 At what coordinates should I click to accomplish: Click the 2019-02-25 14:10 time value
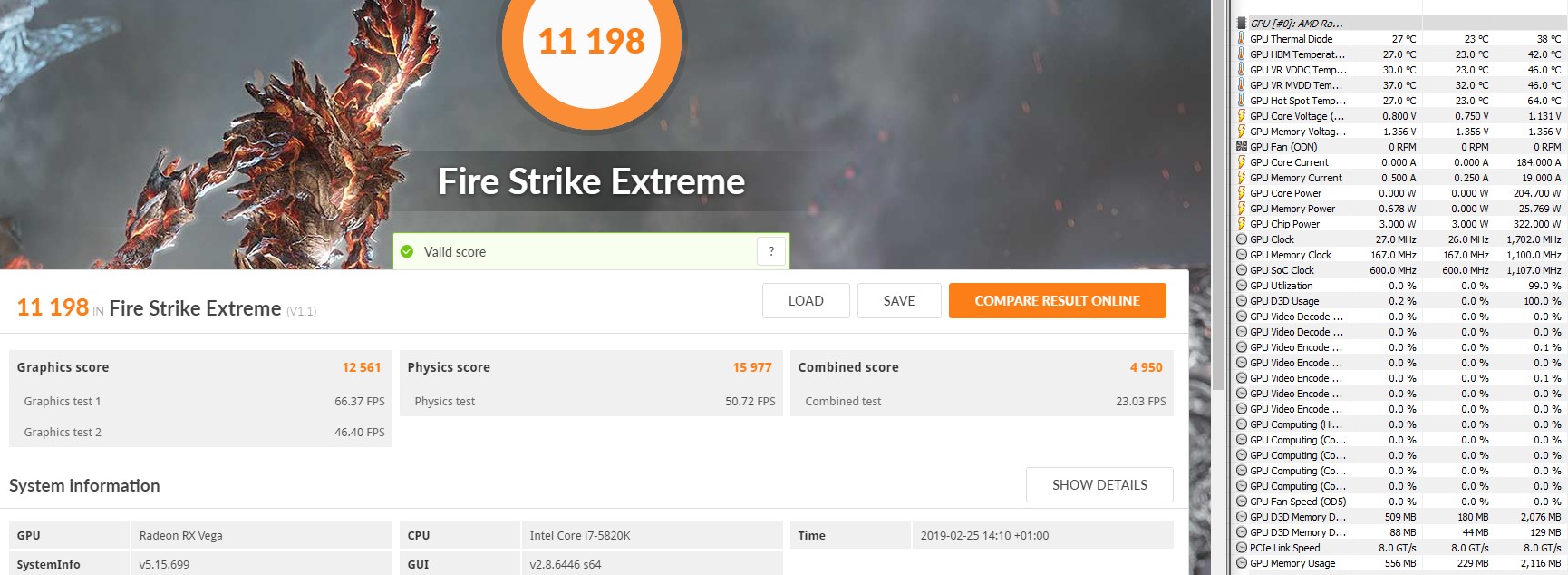coord(984,536)
